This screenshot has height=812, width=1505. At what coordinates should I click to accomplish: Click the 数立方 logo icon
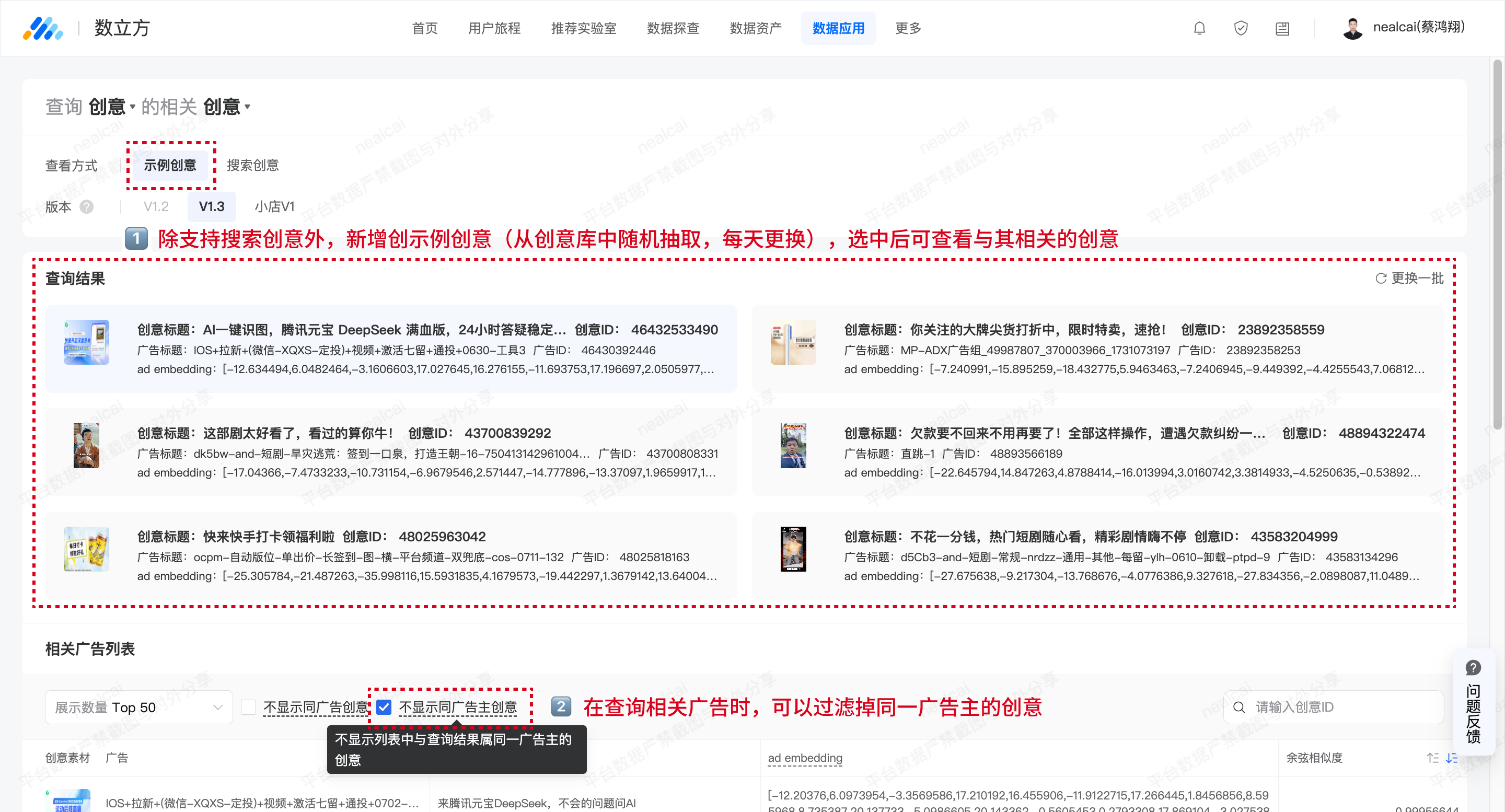43,28
